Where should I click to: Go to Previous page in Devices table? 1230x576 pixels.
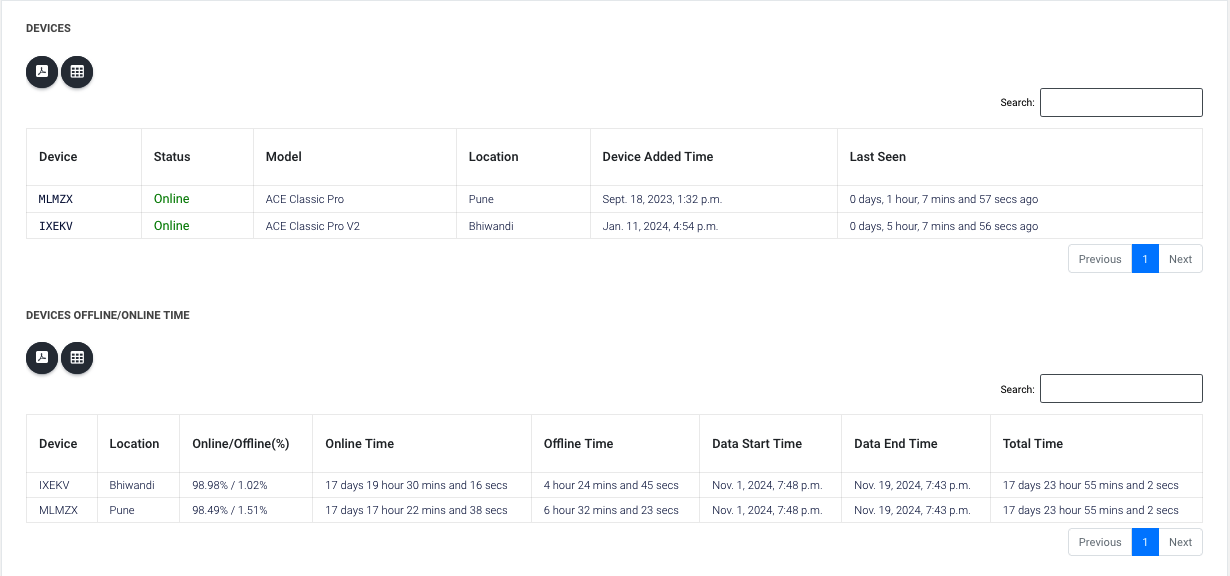[x=1100, y=259]
